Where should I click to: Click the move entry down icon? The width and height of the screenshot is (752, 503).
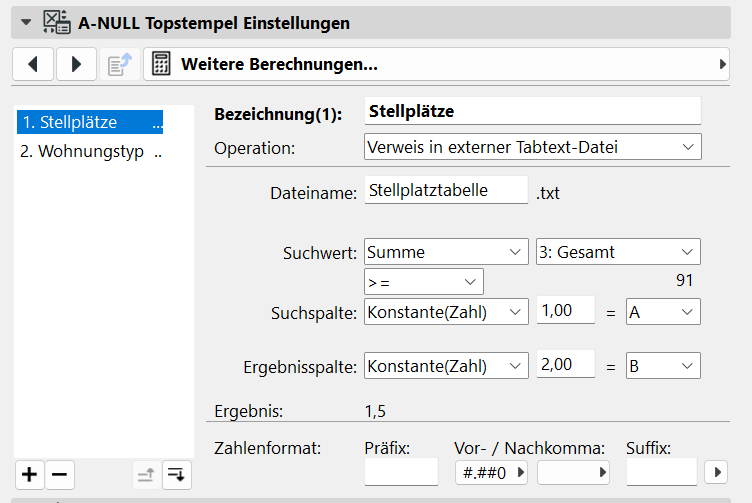(x=176, y=474)
